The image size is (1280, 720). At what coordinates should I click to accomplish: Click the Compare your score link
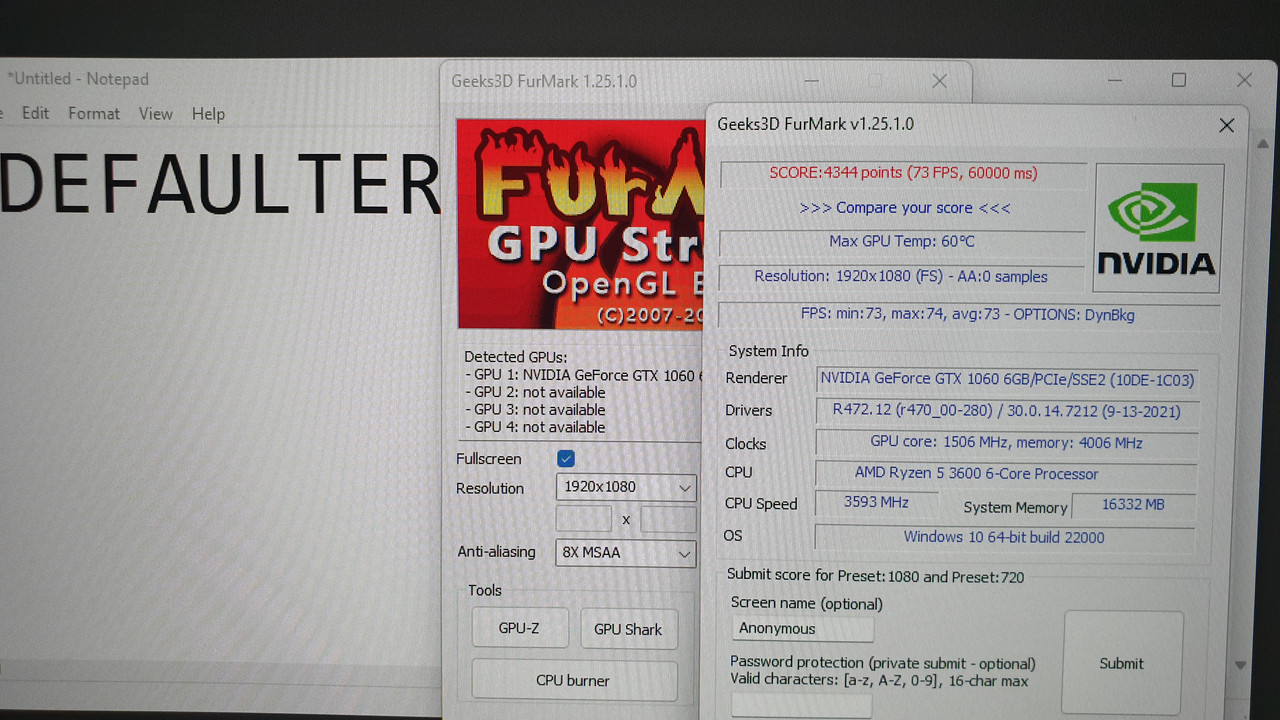(905, 208)
